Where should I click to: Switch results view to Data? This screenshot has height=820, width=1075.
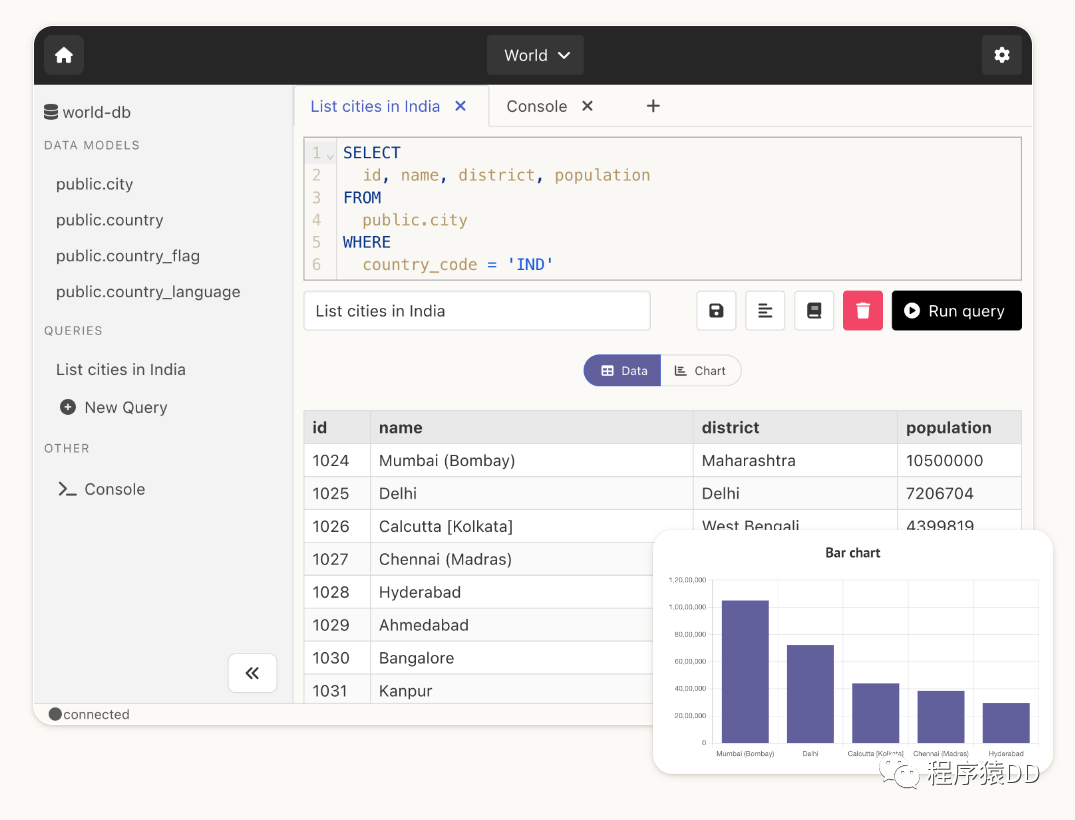[x=623, y=370]
